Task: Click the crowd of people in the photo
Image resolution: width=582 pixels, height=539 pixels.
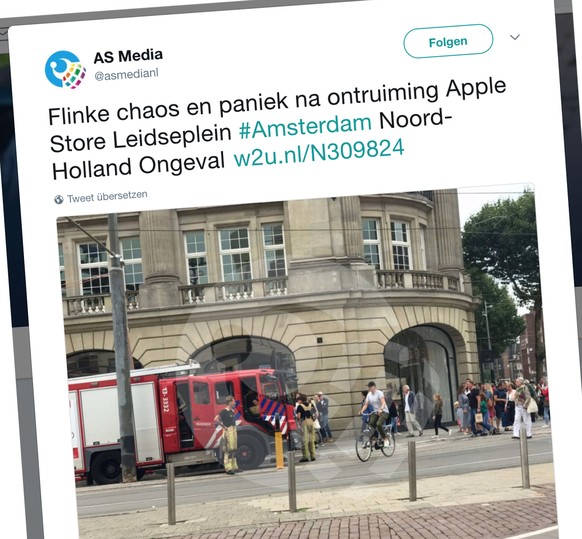Action: [x=497, y=406]
